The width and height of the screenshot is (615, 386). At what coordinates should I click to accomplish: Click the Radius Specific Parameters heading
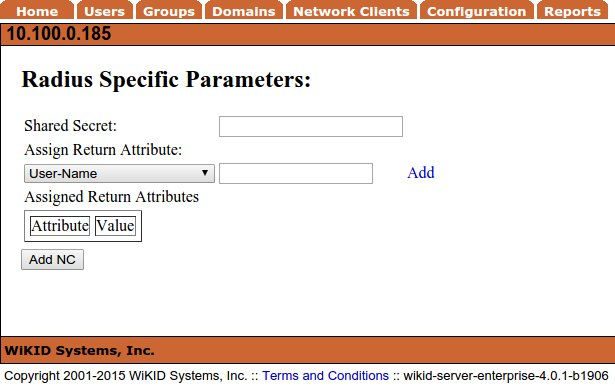tap(166, 80)
